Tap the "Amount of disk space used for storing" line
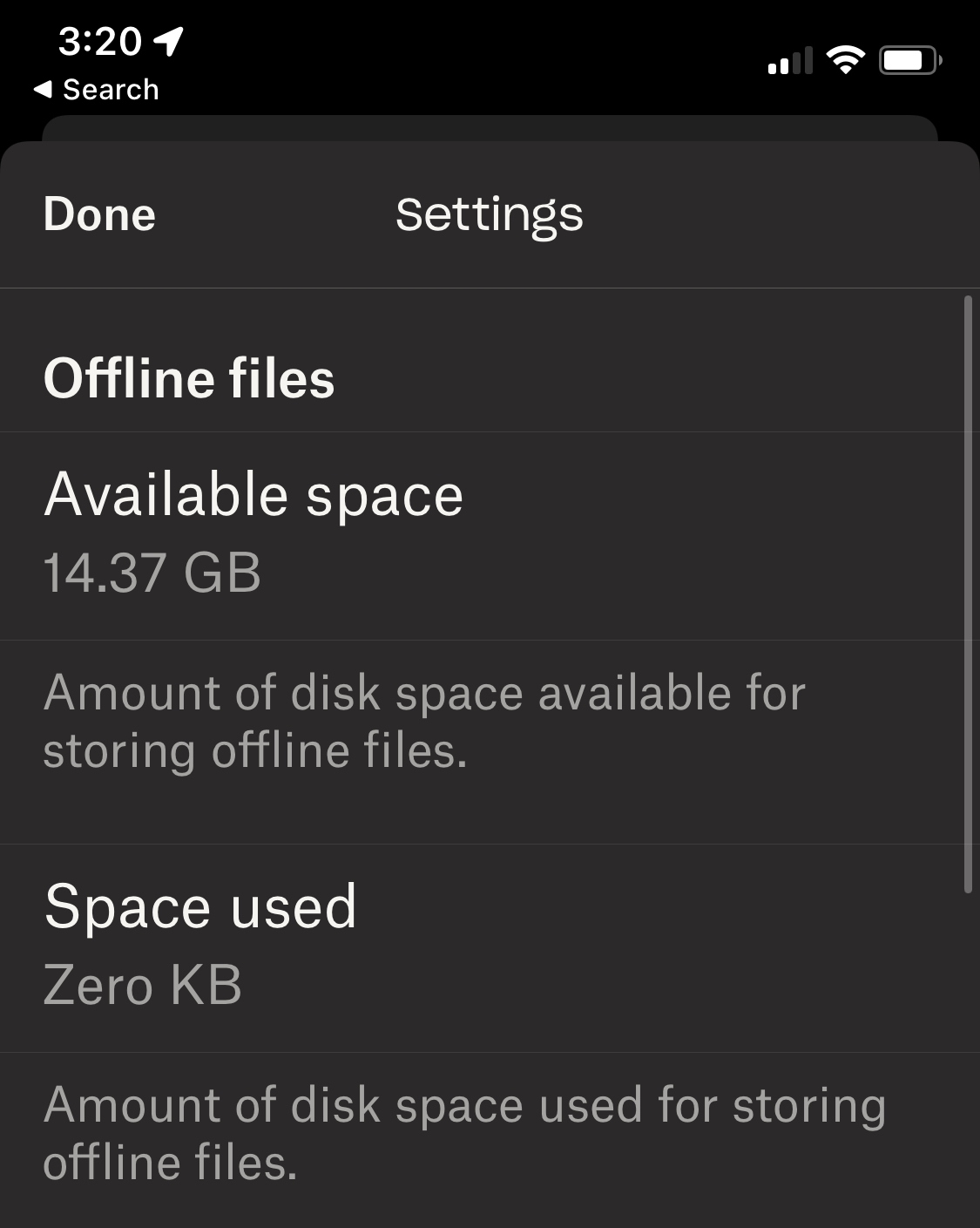 coord(464,1105)
